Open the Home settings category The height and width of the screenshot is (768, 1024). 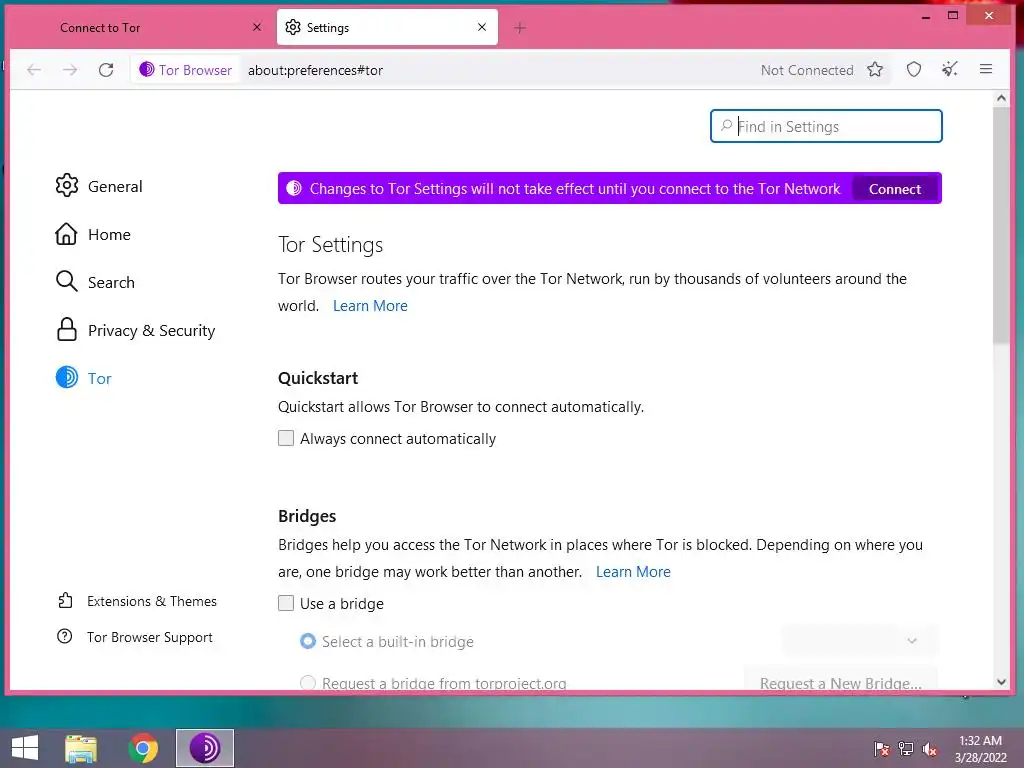click(93, 234)
